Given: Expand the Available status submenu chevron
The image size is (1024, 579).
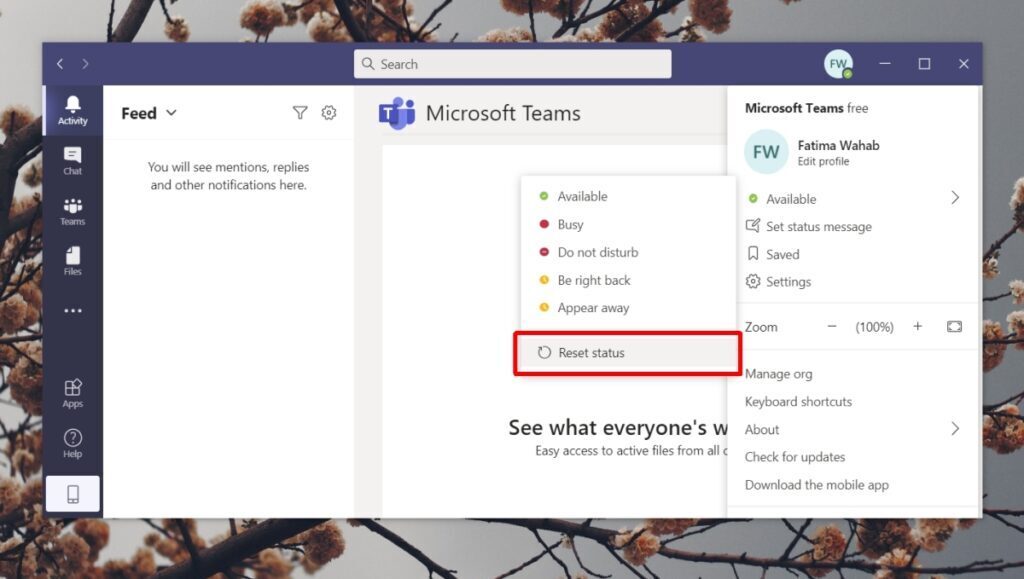Looking at the screenshot, I should [955, 198].
